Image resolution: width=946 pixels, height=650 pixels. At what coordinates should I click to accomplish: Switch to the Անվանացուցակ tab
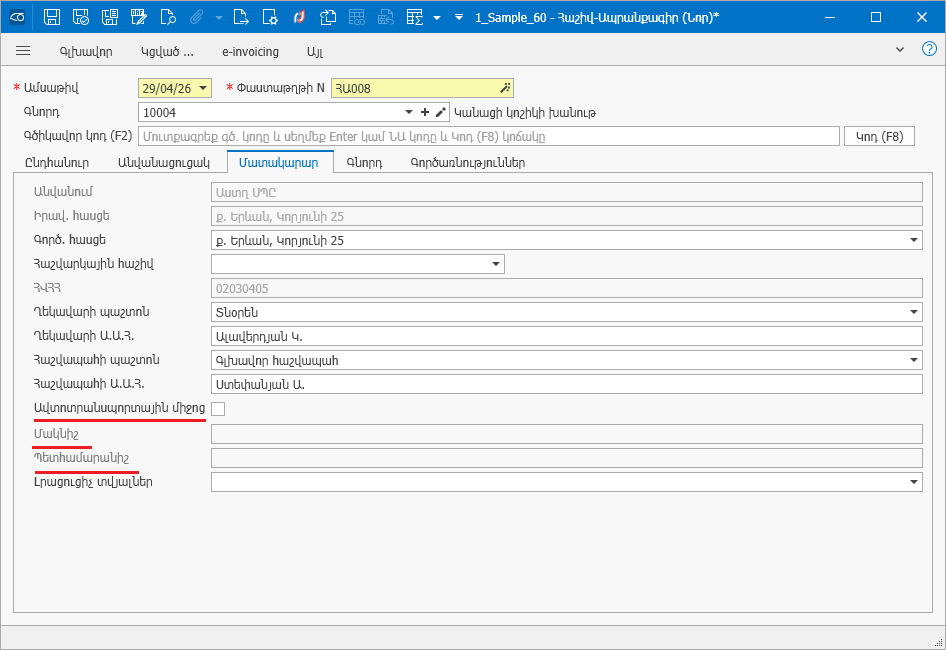coord(163,163)
